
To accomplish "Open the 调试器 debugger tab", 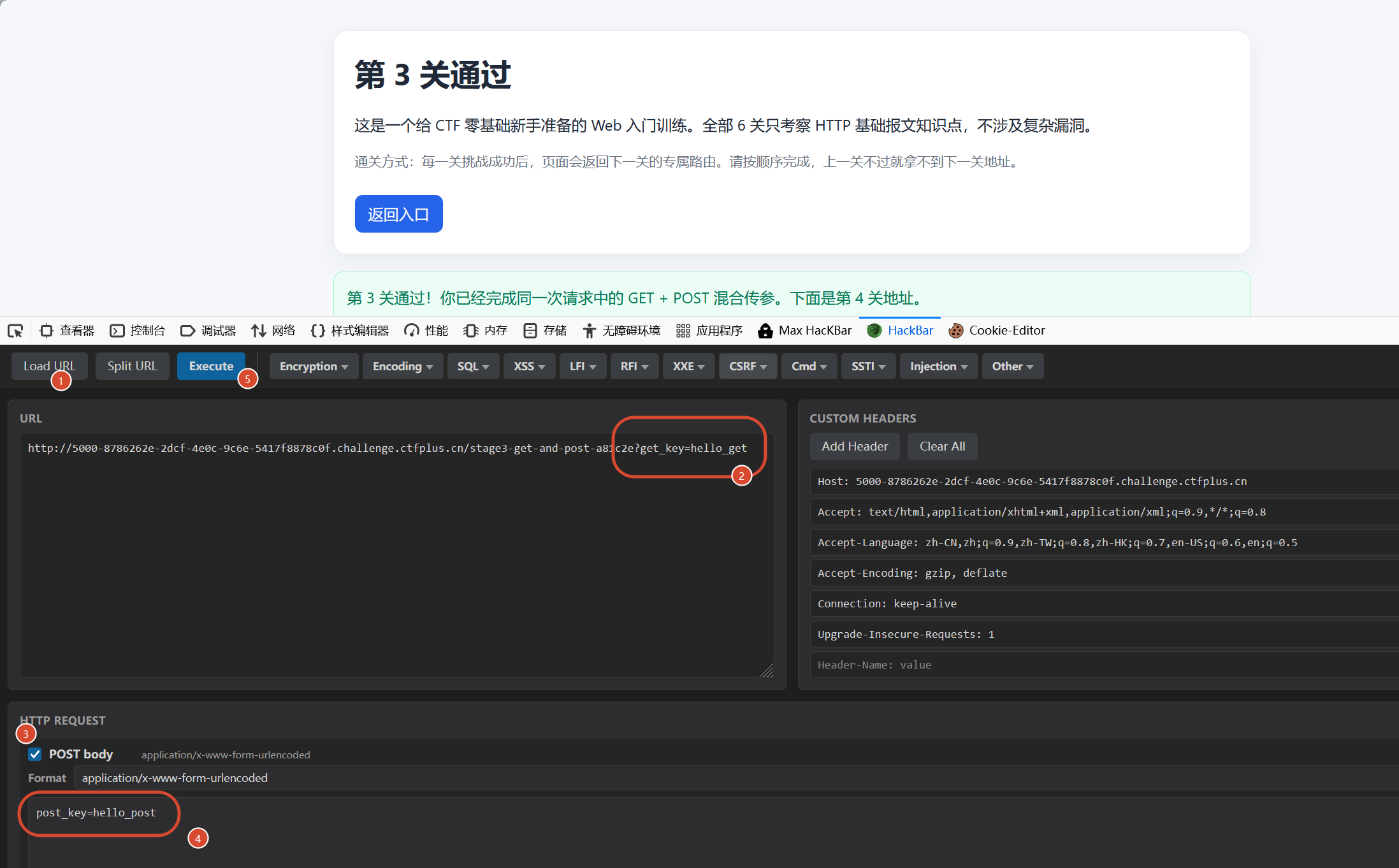I will (208, 331).
